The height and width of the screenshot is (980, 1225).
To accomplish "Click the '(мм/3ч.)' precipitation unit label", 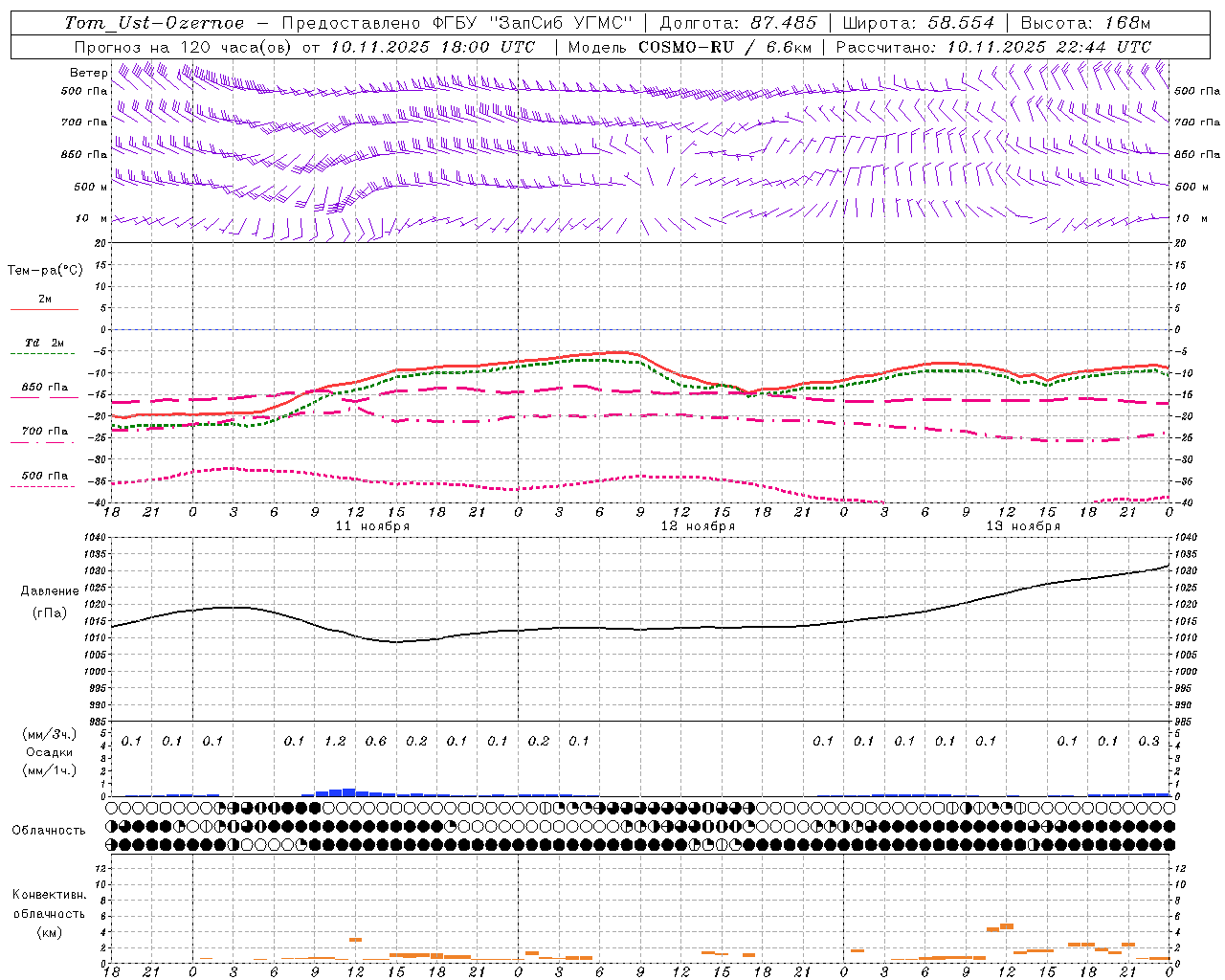I will (49, 734).
